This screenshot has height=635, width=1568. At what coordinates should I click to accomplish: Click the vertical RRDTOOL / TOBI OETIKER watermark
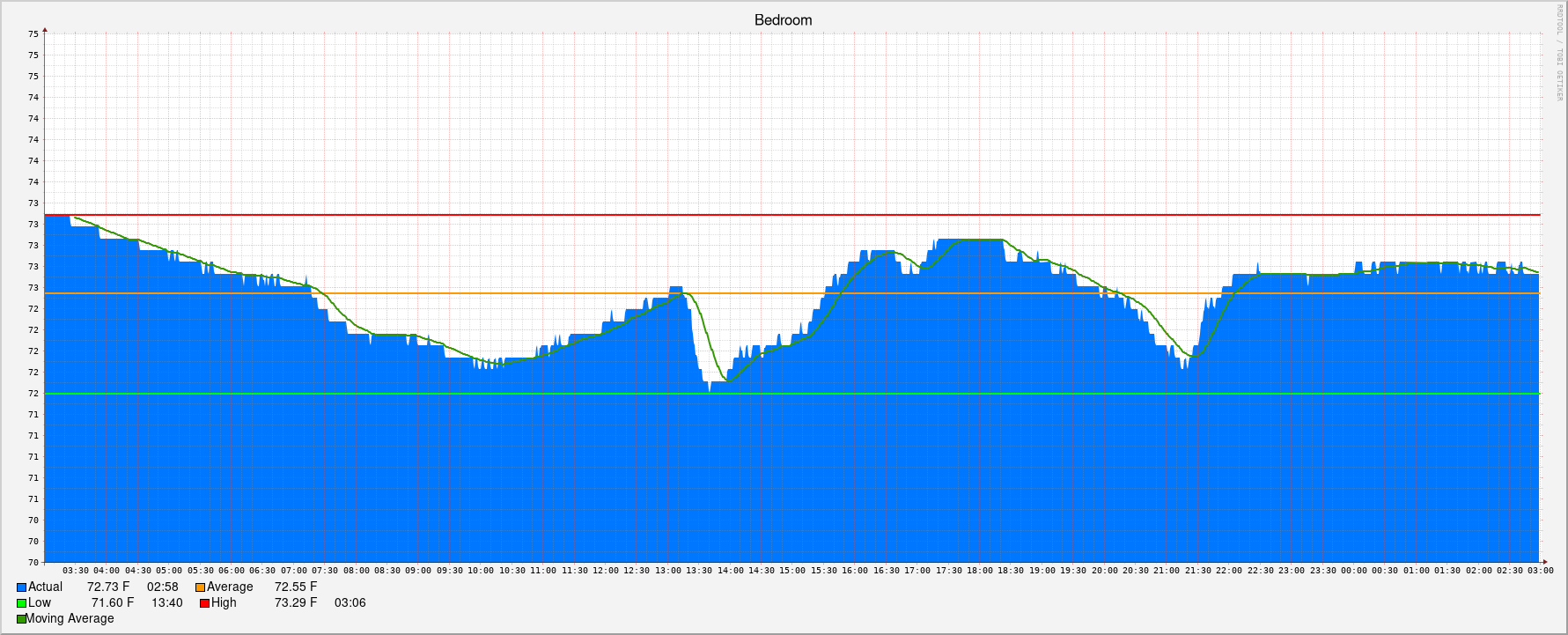(1558, 53)
